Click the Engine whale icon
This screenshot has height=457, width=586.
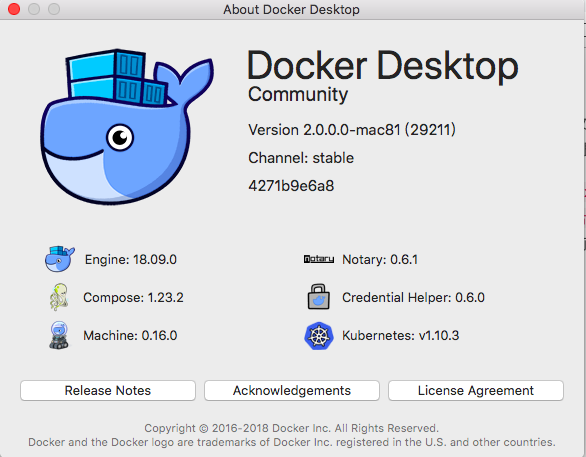pyautogui.click(x=59, y=259)
